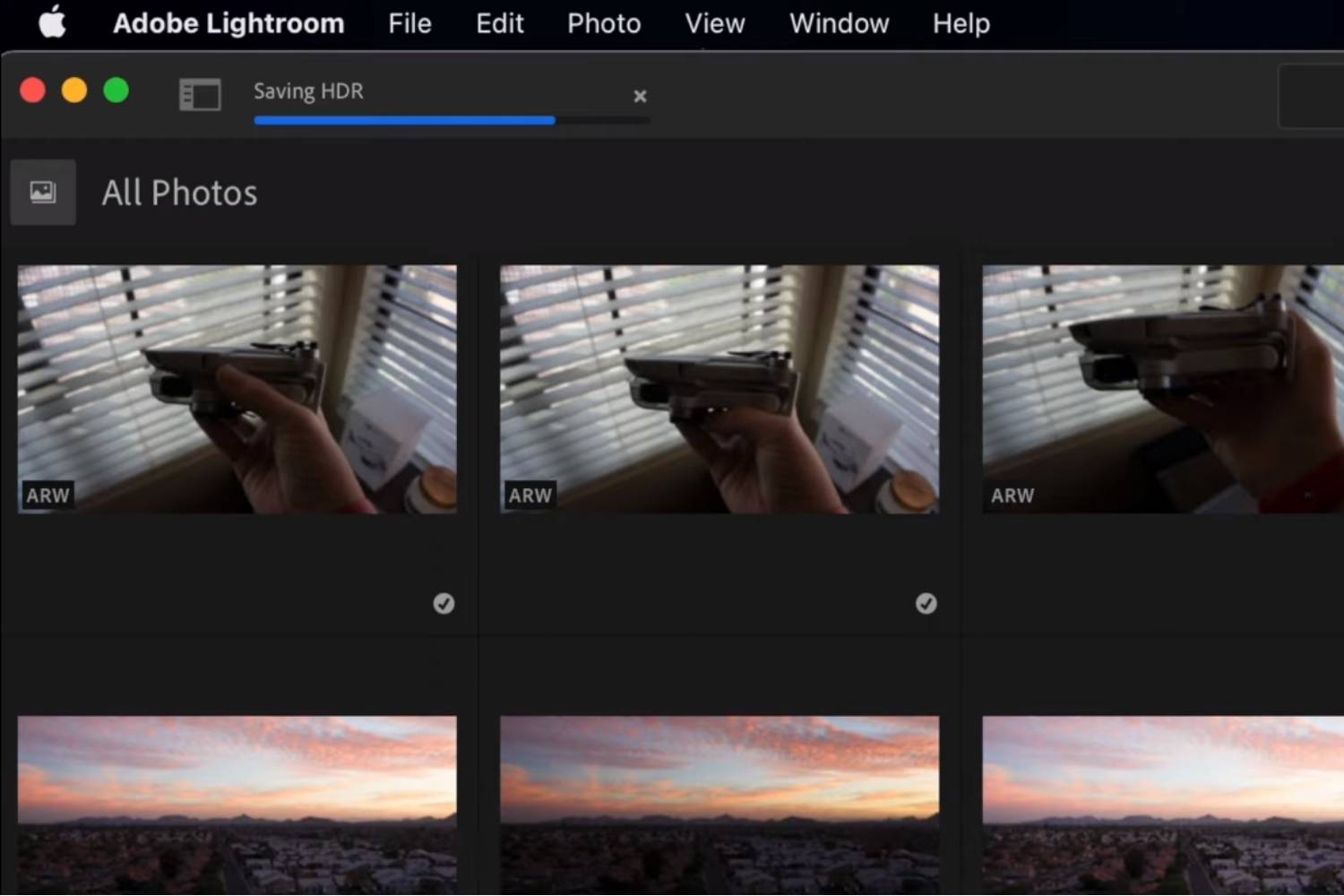
Task: Click ARW badge on third drone photo
Action: (1012, 495)
